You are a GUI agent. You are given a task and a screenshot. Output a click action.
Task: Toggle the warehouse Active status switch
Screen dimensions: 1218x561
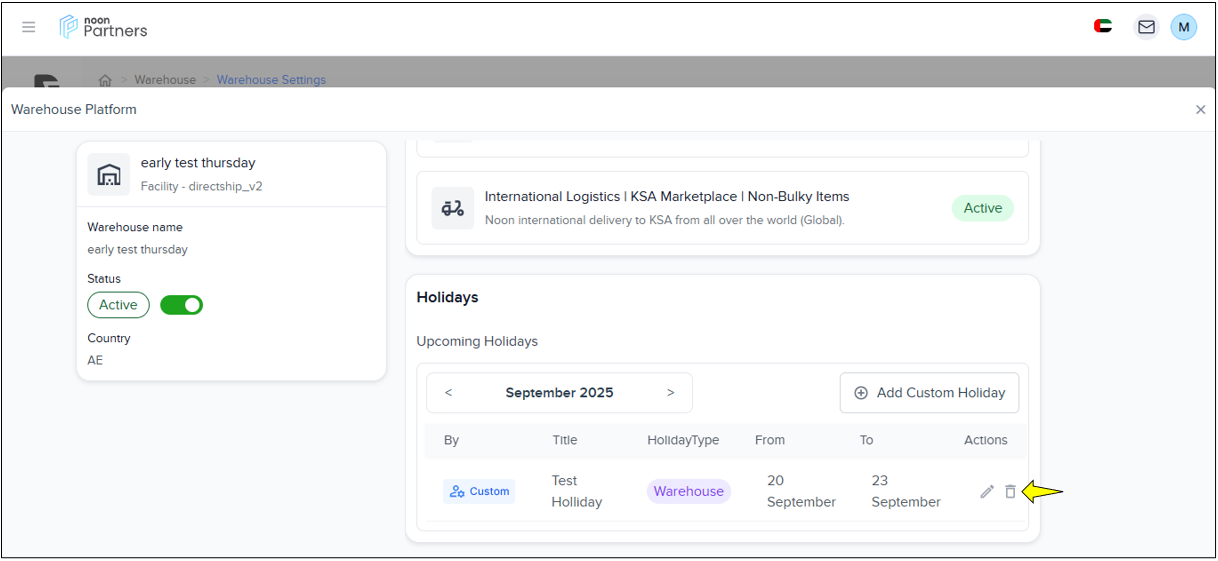(182, 305)
